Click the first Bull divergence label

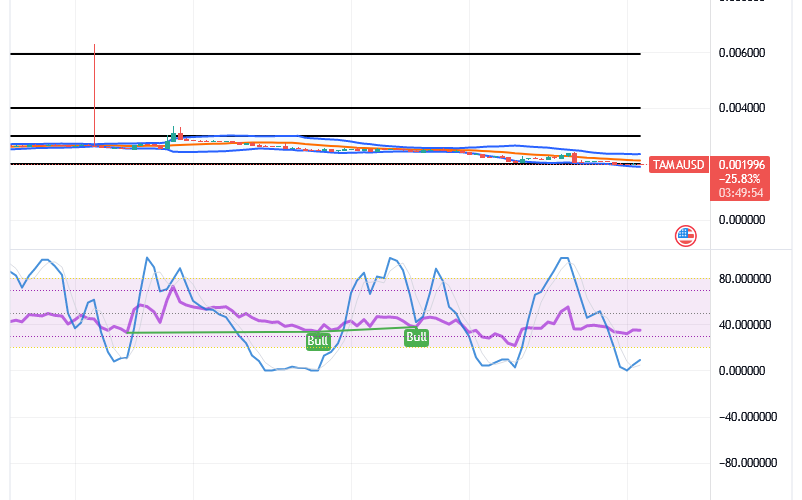[318, 341]
